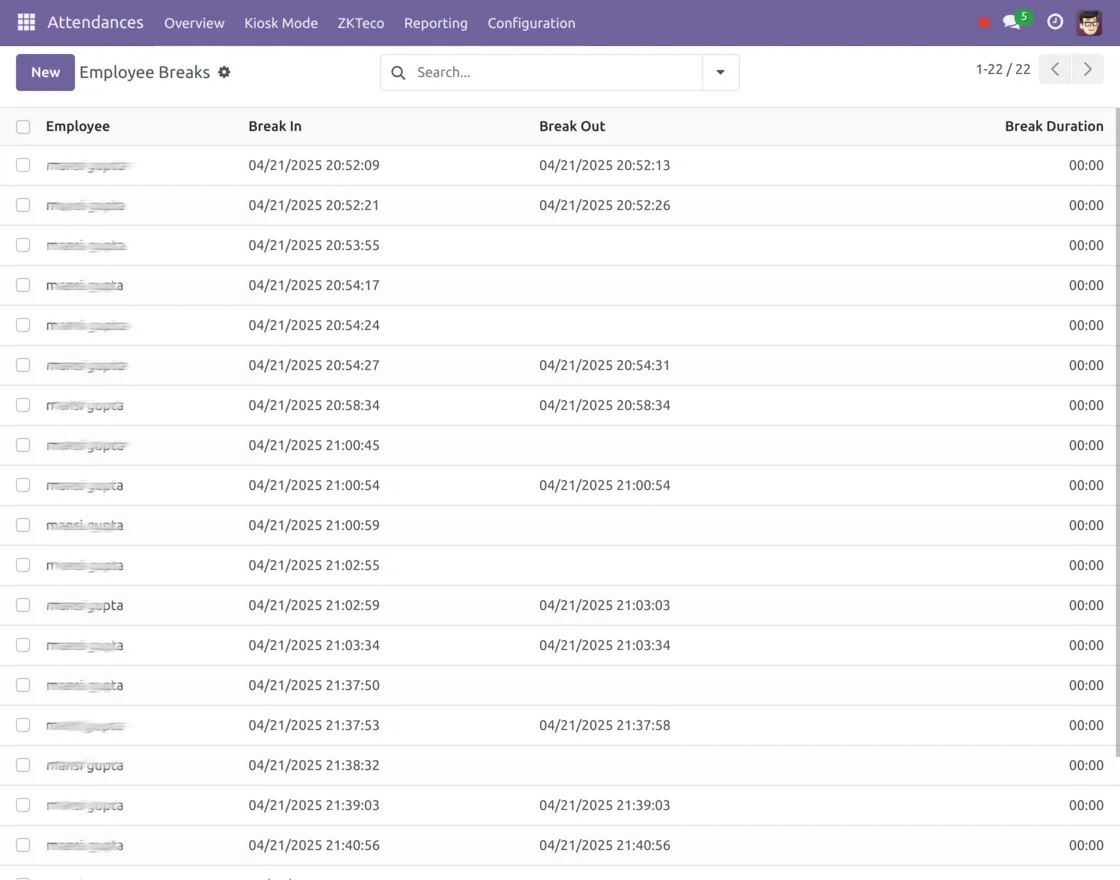Open the ZKTeco menu

click(360, 23)
